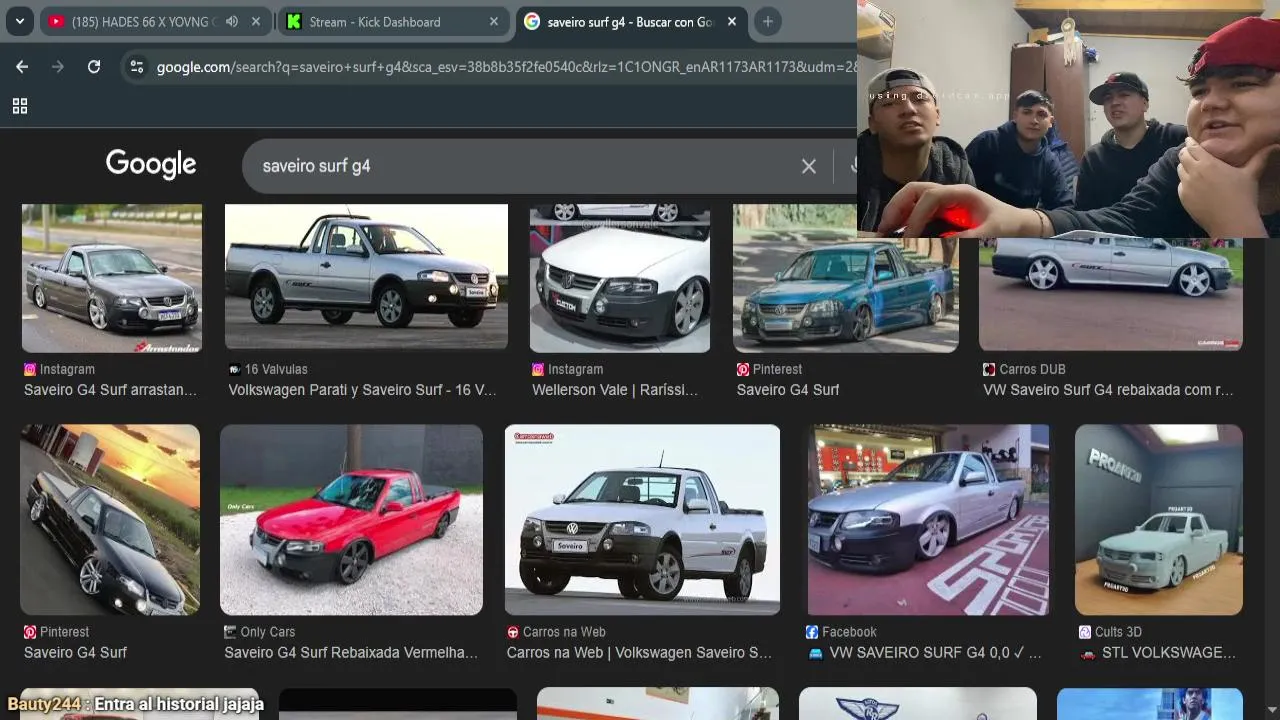Open VW SAVEIRO SURF G4 0,0 Facebook link
Screen dimensions: 1280x720
point(925,653)
